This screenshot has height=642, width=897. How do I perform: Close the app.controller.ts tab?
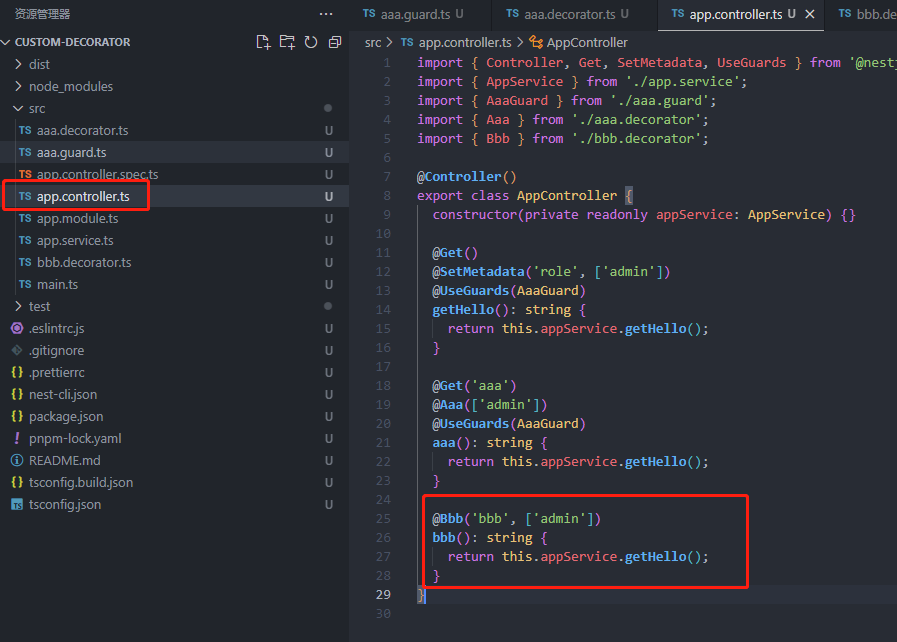click(x=809, y=14)
